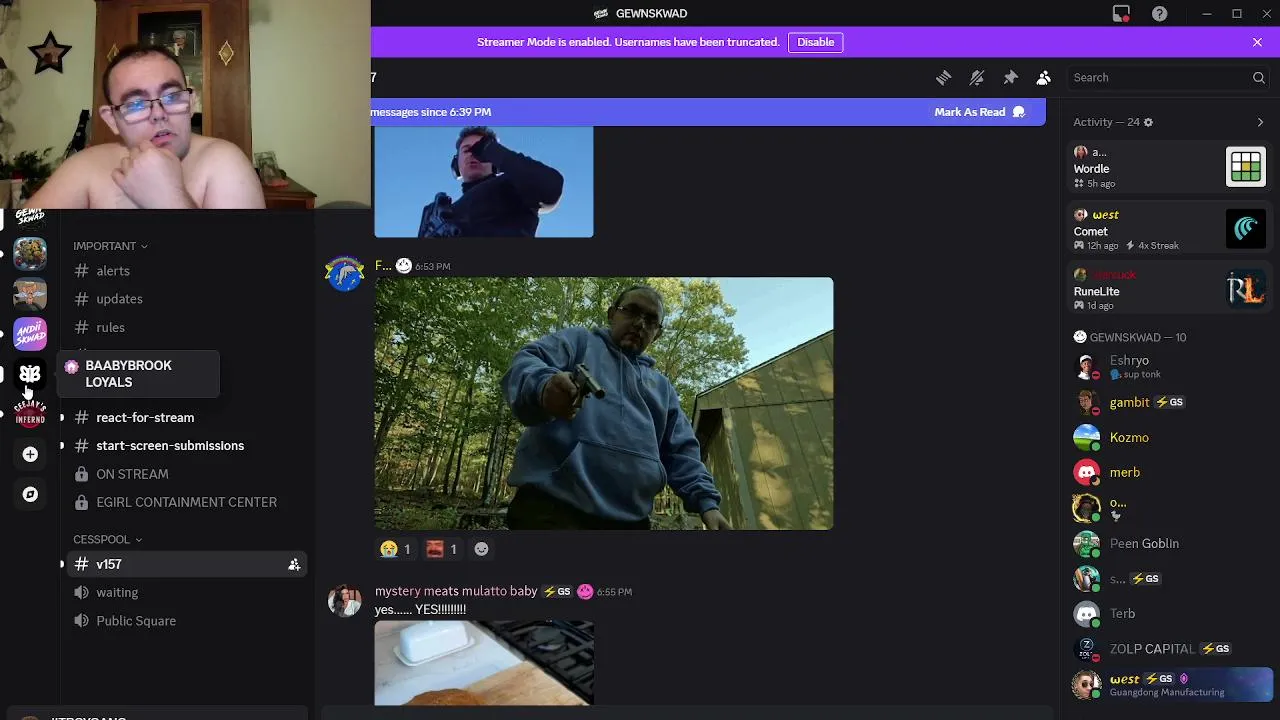
Task: Click the add reaction smiley button
Action: click(481, 549)
